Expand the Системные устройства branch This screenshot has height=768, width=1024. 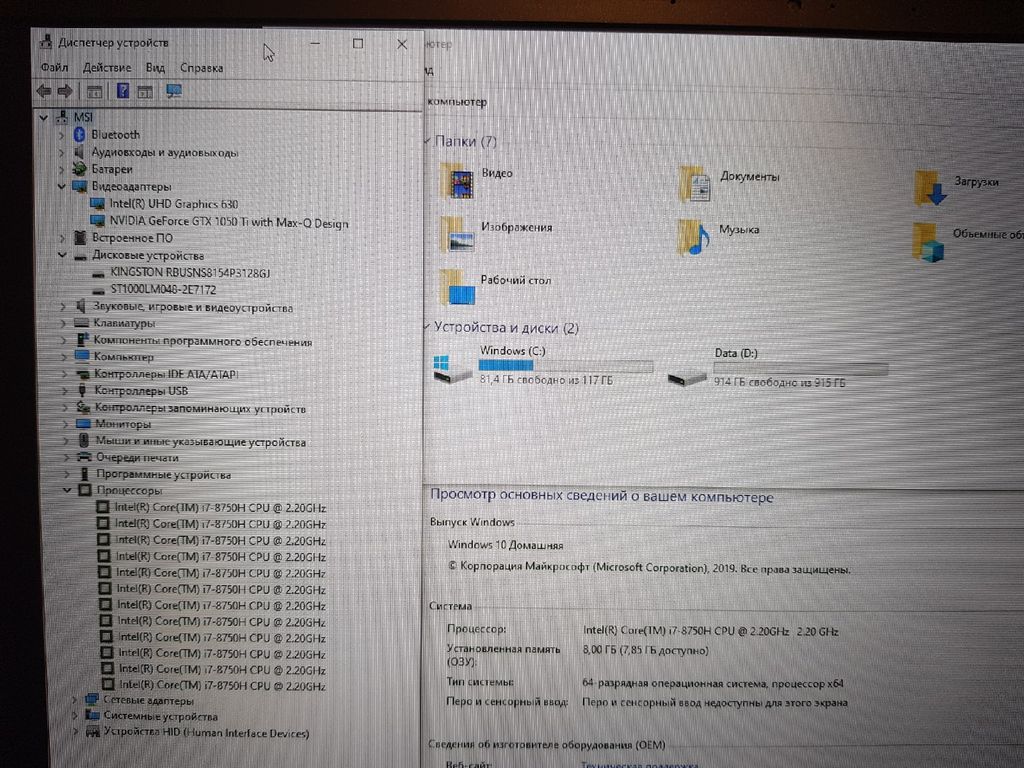click(x=75, y=716)
